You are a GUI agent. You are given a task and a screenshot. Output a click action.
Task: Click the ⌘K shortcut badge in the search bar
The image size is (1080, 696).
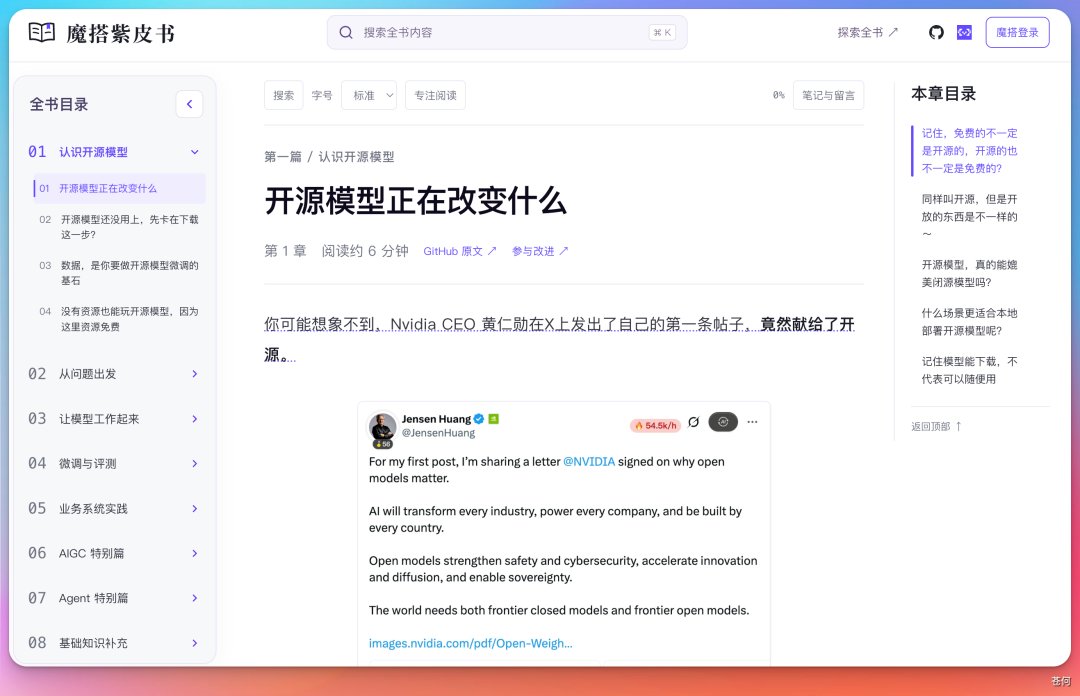[662, 32]
